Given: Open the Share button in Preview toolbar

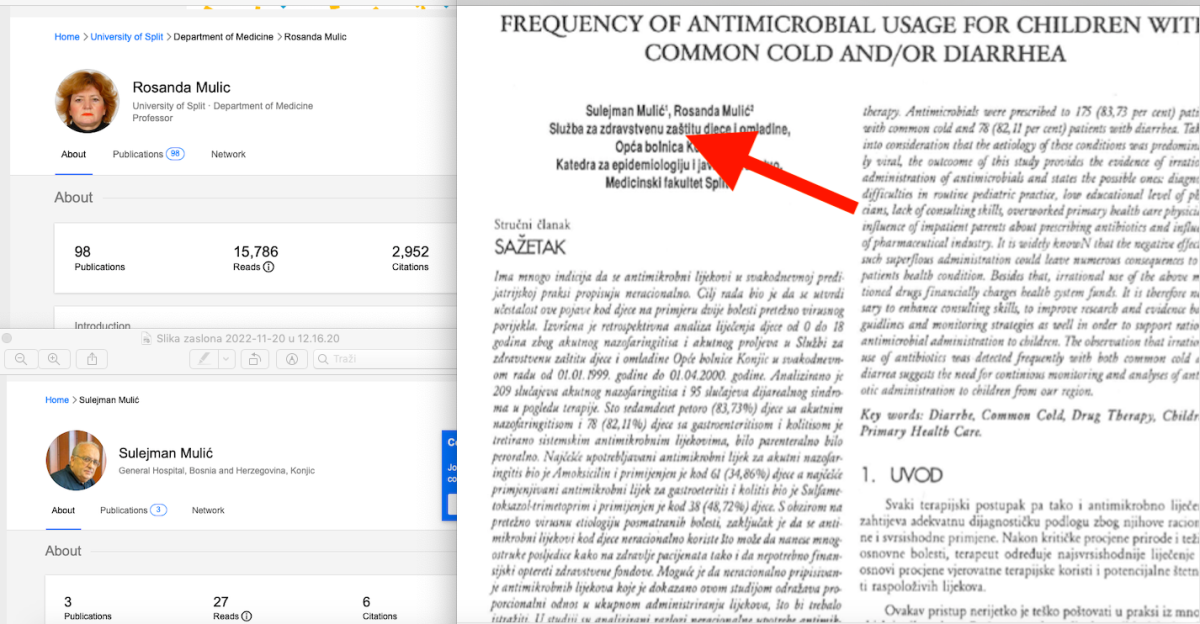Looking at the screenshot, I should pos(92,359).
